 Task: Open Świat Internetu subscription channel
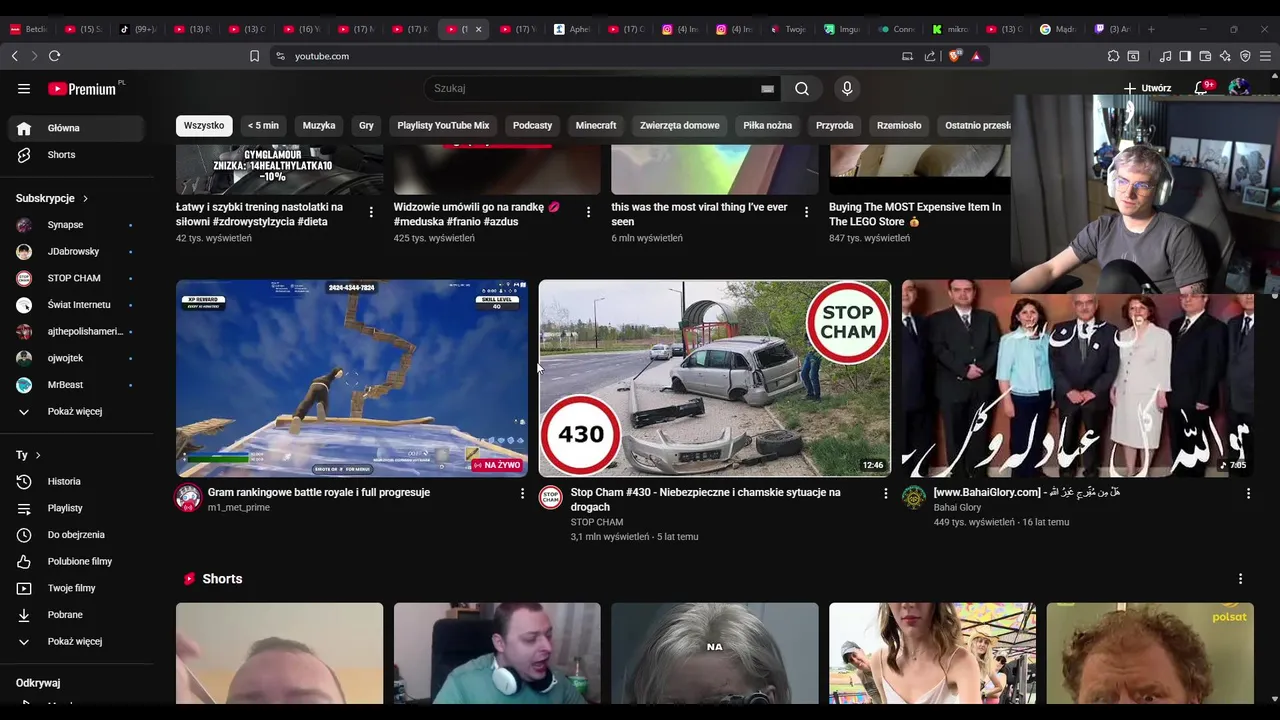77,305
